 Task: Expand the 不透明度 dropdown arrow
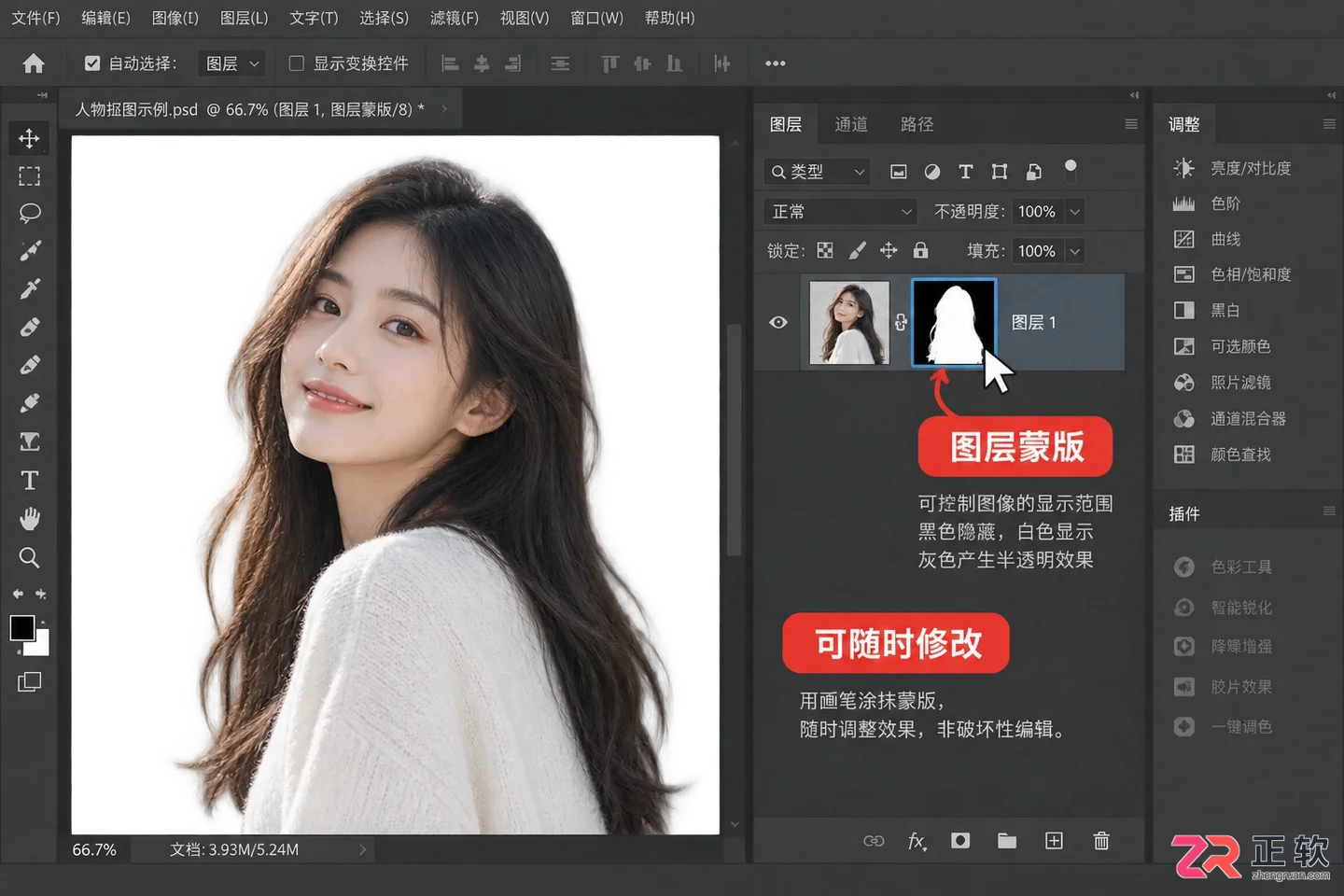[x=1074, y=212]
